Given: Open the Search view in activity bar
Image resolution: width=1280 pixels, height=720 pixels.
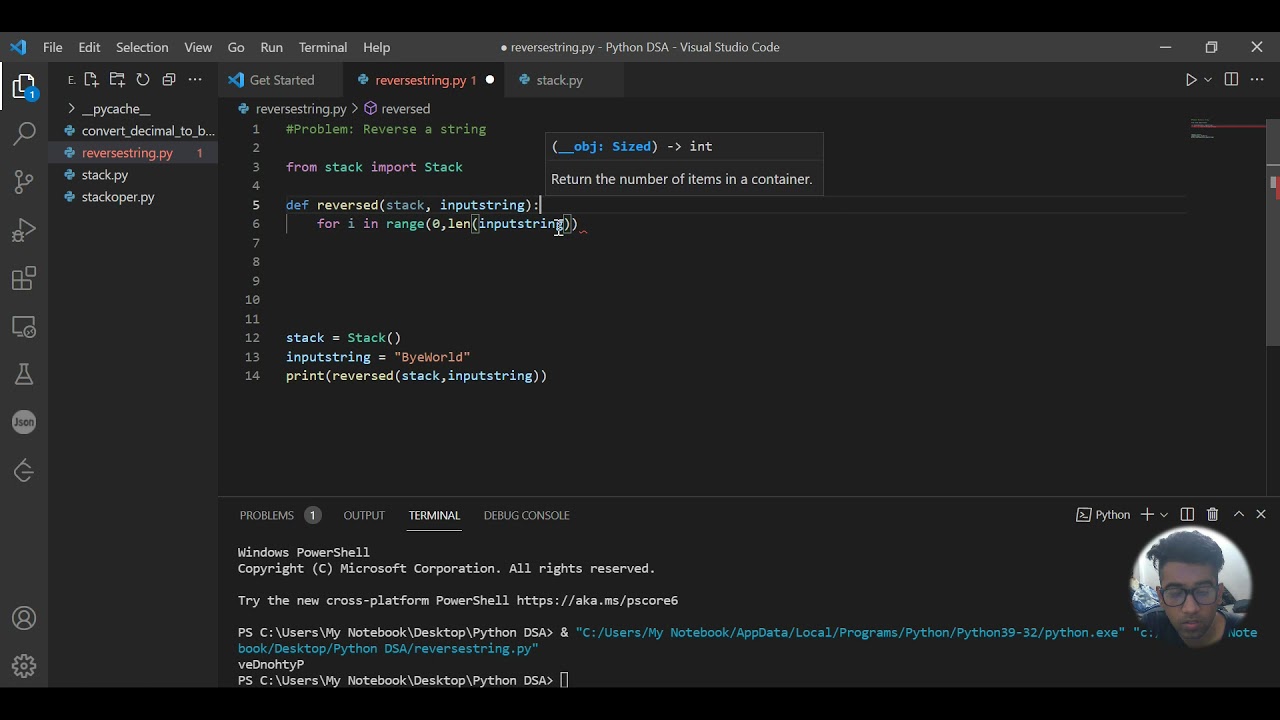Looking at the screenshot, I should point(24,133).
